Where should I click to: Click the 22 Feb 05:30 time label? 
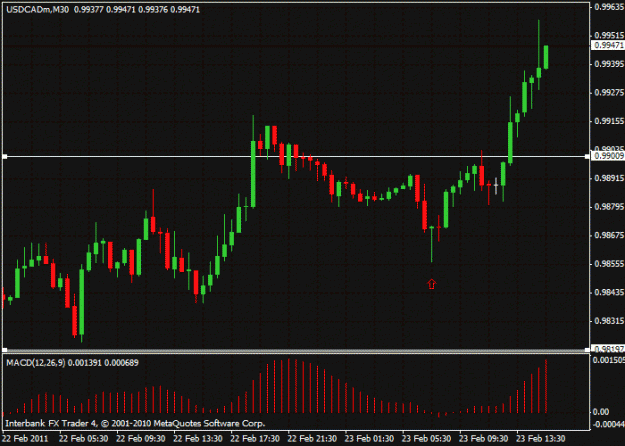(83, 438)
